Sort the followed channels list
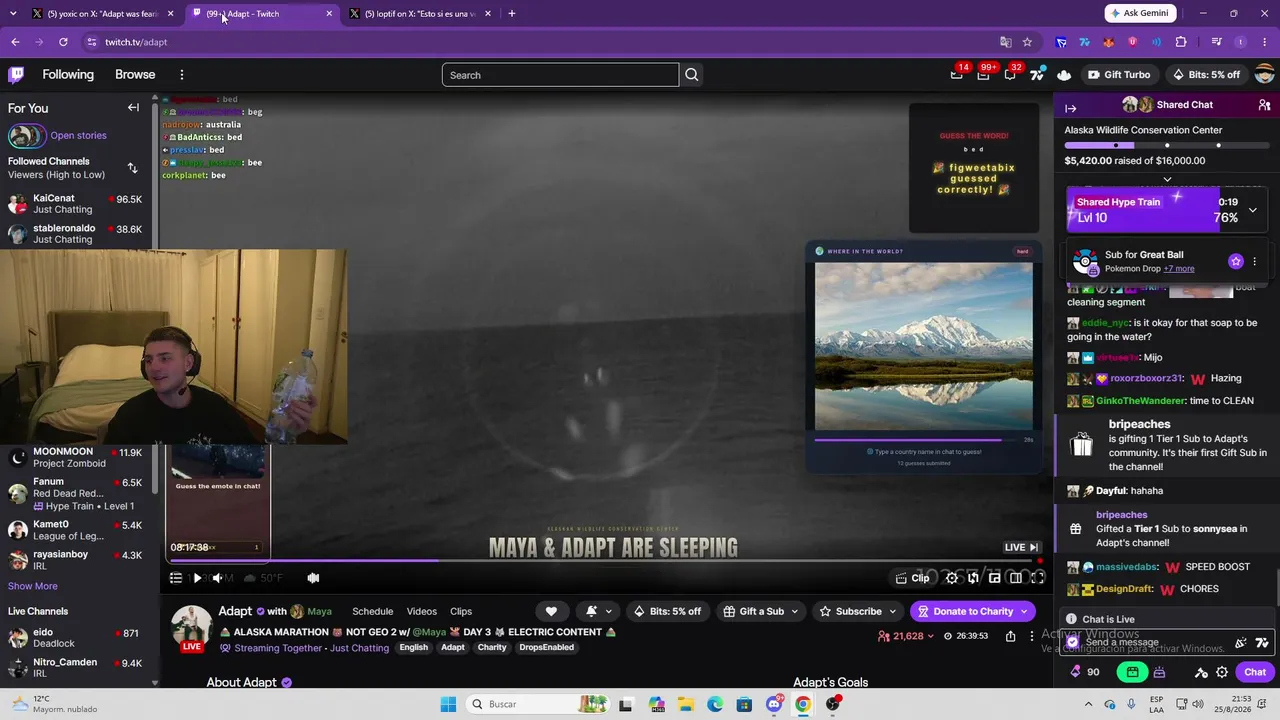This screenshot has height=720, width=1280. point(132,168)
